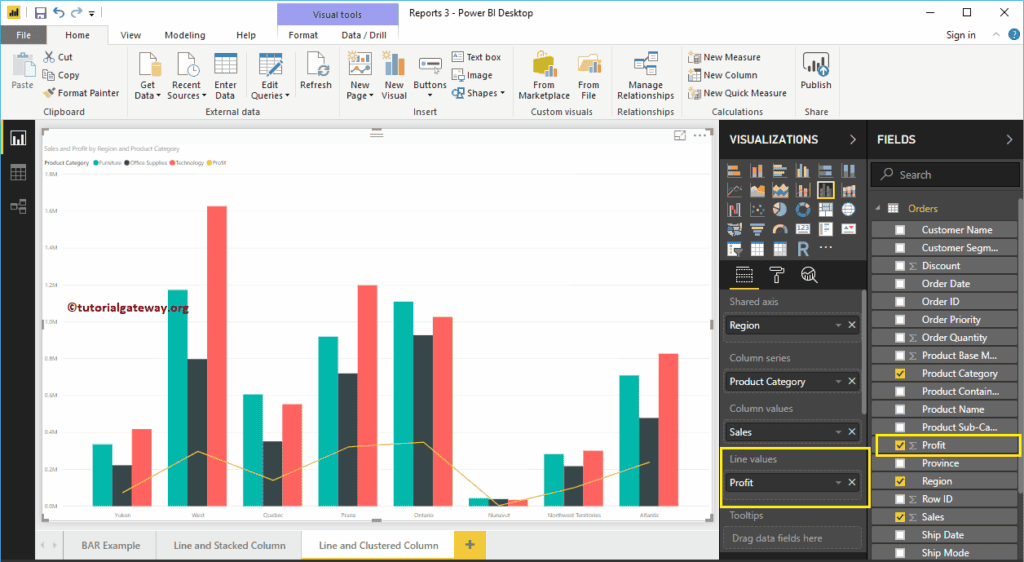Select the Waterfall chart visualization

734,210
